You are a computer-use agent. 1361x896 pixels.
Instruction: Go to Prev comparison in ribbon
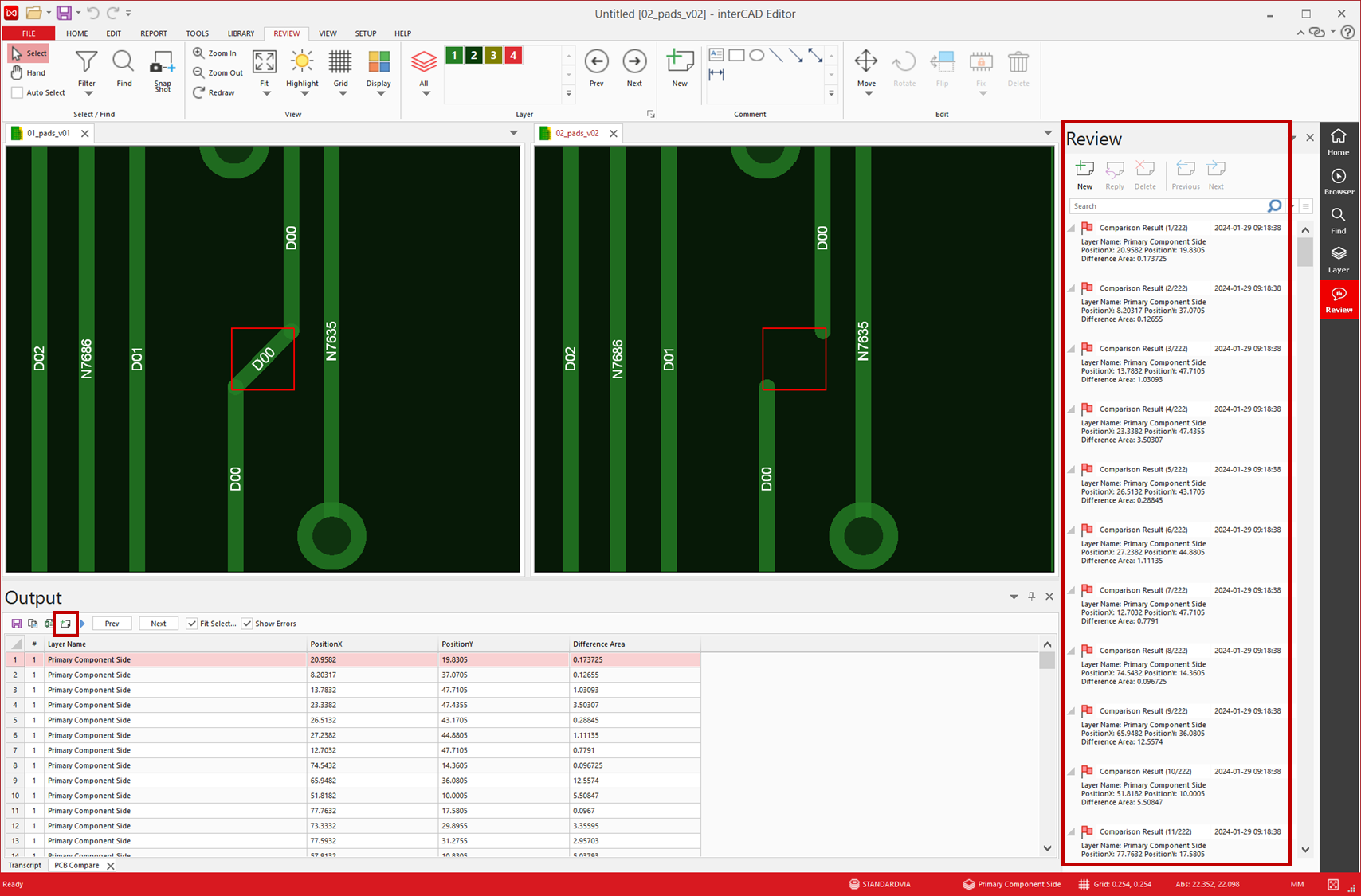pyautogui.click(x=597, y=68)
